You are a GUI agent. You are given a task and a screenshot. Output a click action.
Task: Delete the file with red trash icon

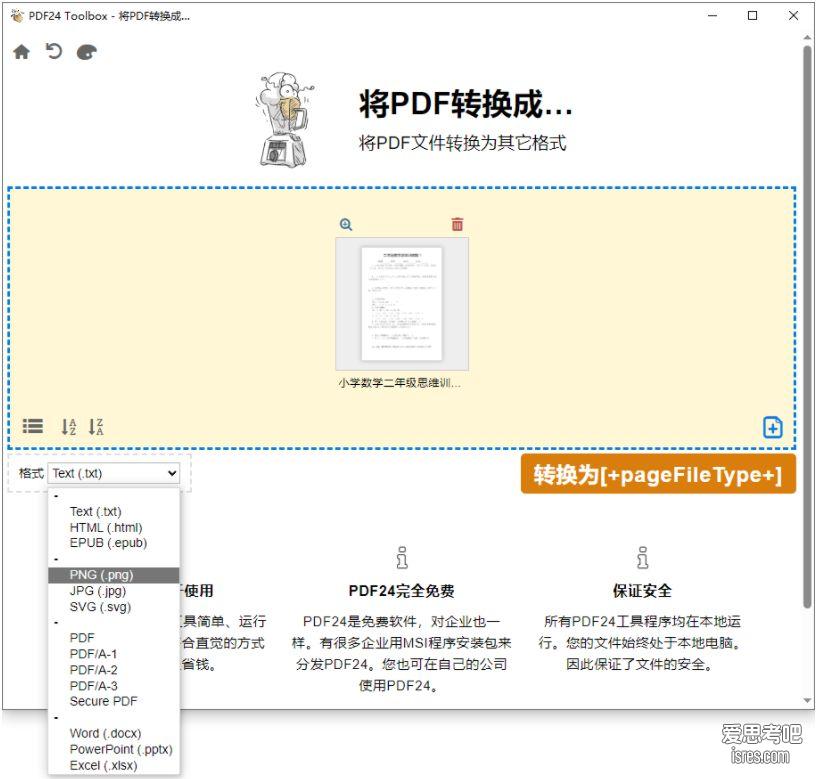pyautogui.click(x=457, y=224)
